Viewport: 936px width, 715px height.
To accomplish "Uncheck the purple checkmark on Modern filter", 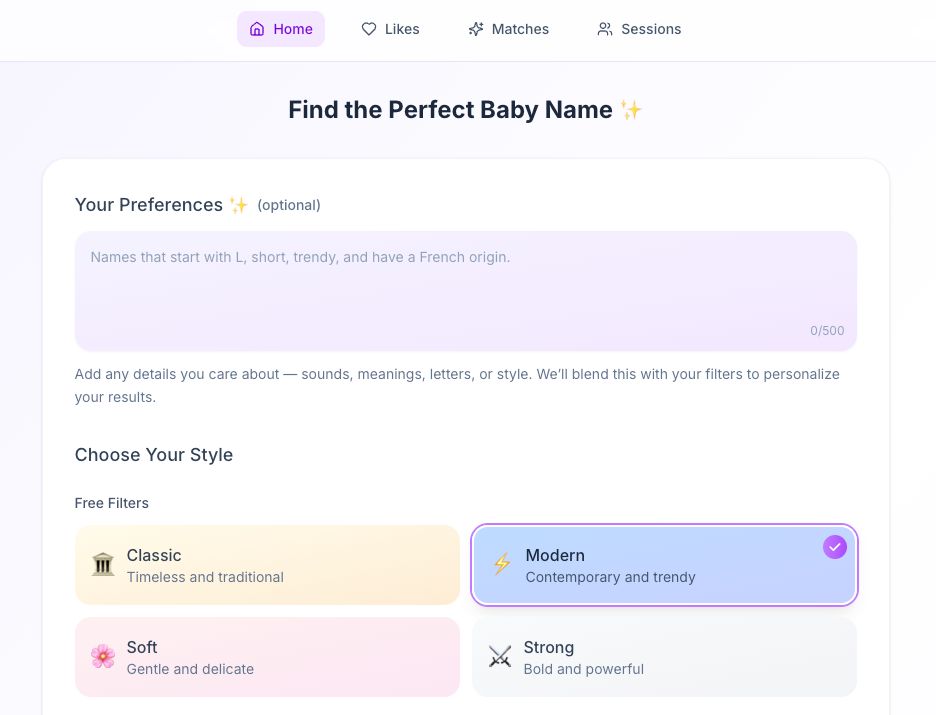I will coord(835,547).
